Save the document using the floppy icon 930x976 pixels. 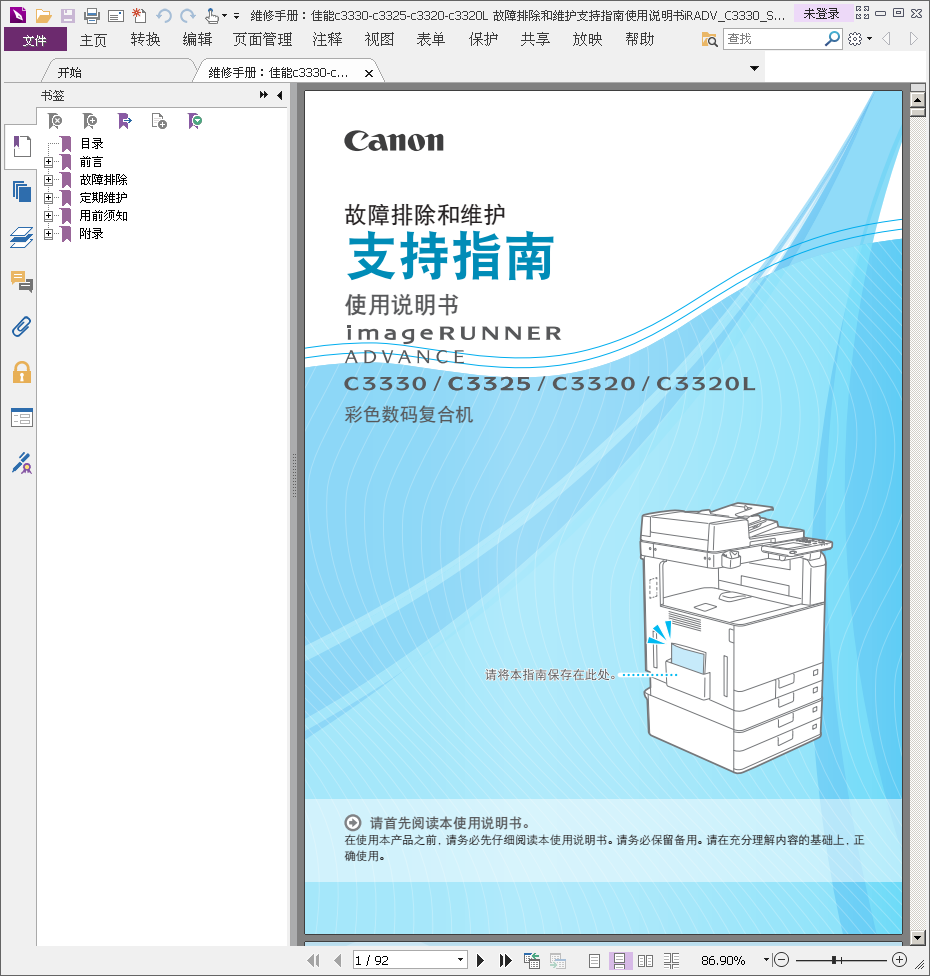click(67, 15)
